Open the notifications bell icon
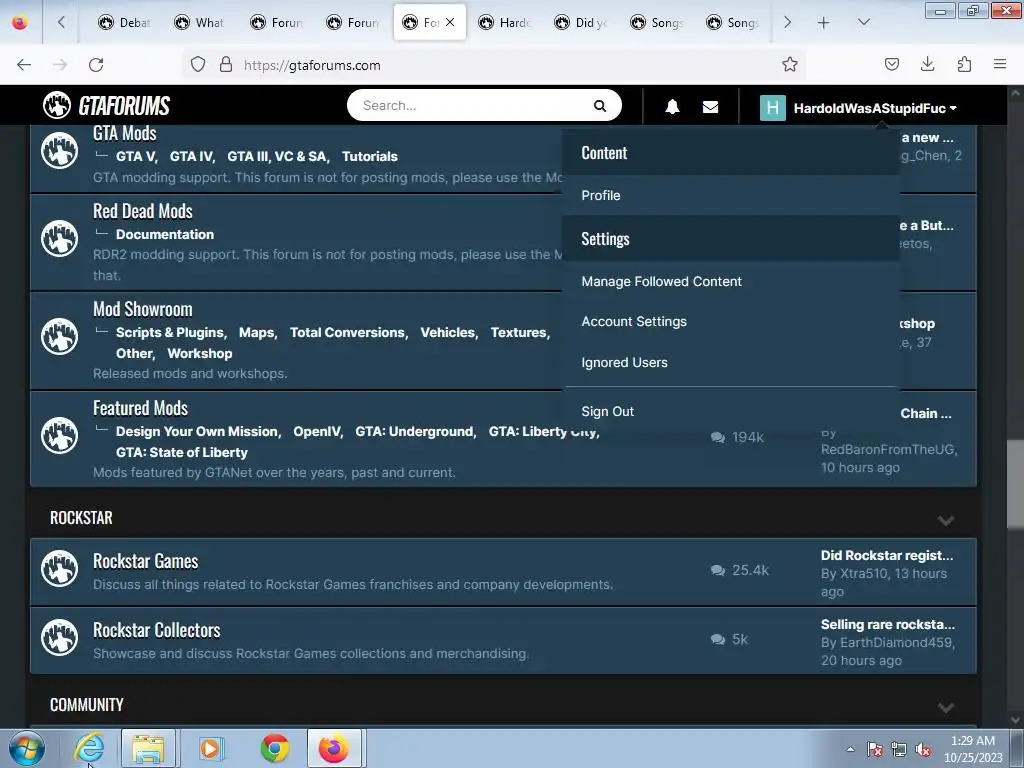 pyautogui.click(x=672, y=107)
